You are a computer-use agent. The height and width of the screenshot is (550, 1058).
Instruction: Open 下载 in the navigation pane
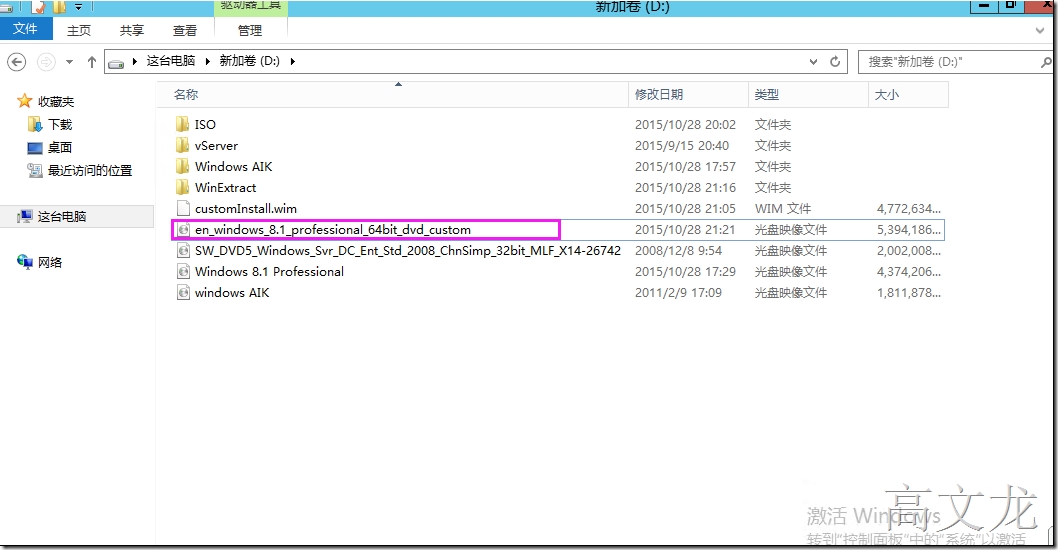coord(60,125)
